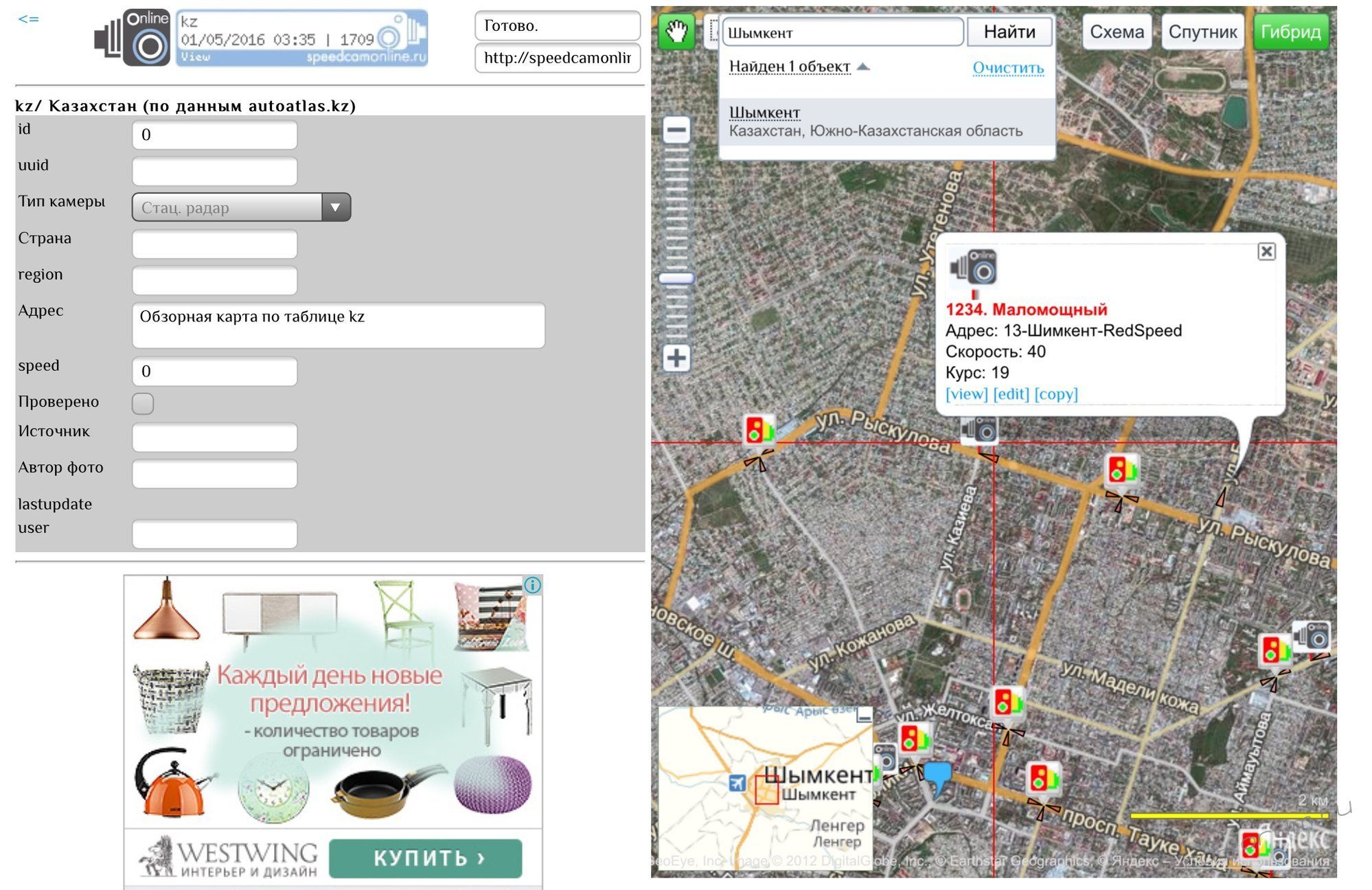
Task: Click the [edit] link in popup
Action: point(1011,393)
